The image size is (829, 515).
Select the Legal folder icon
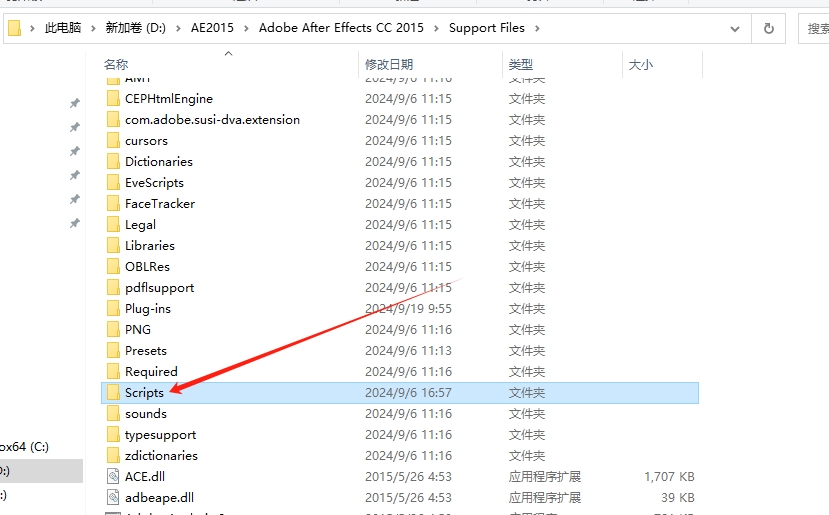click(x=113, y=224)
